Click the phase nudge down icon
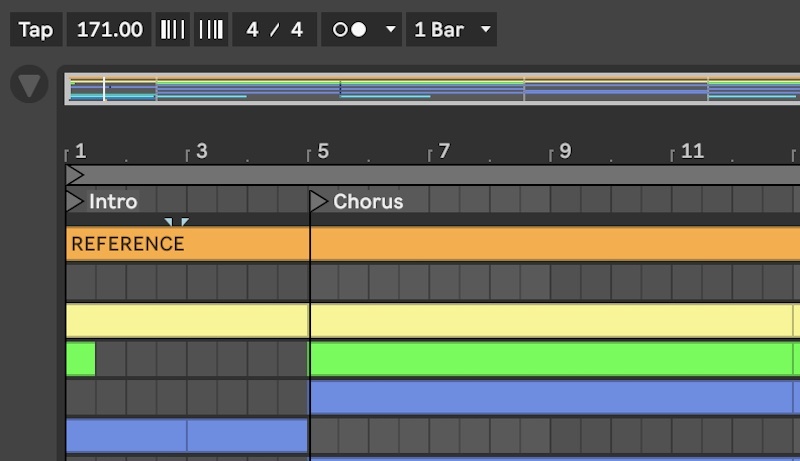The height and width of the screenshot is (461, 800). 173,29
